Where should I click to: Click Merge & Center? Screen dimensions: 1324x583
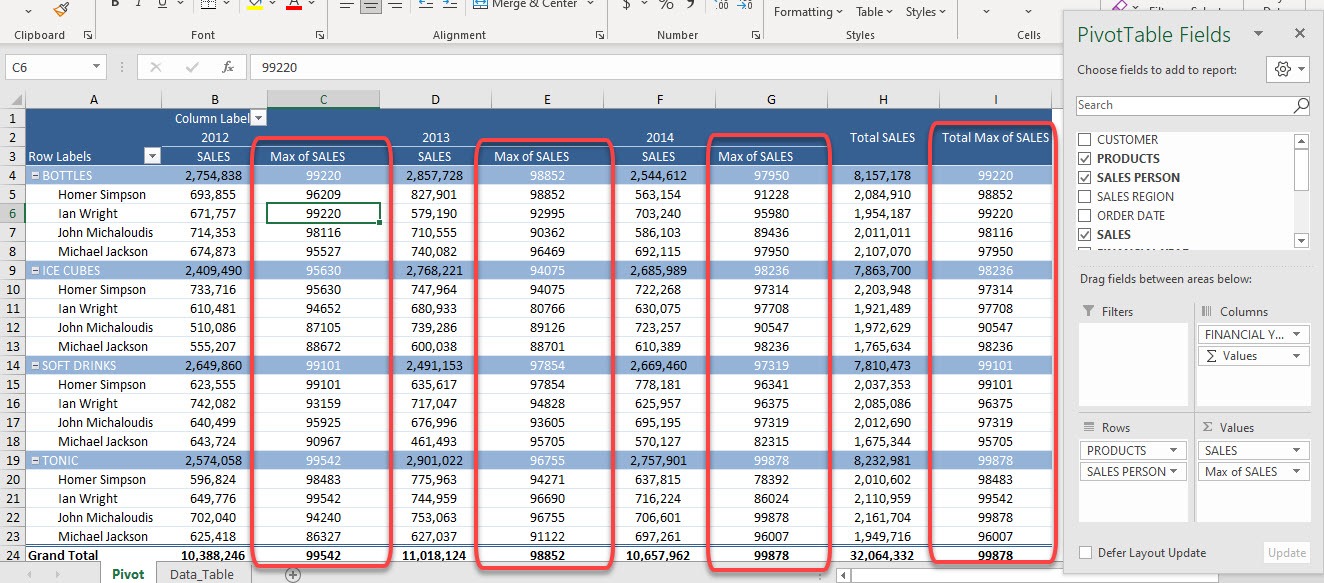[x=526, y=5]
